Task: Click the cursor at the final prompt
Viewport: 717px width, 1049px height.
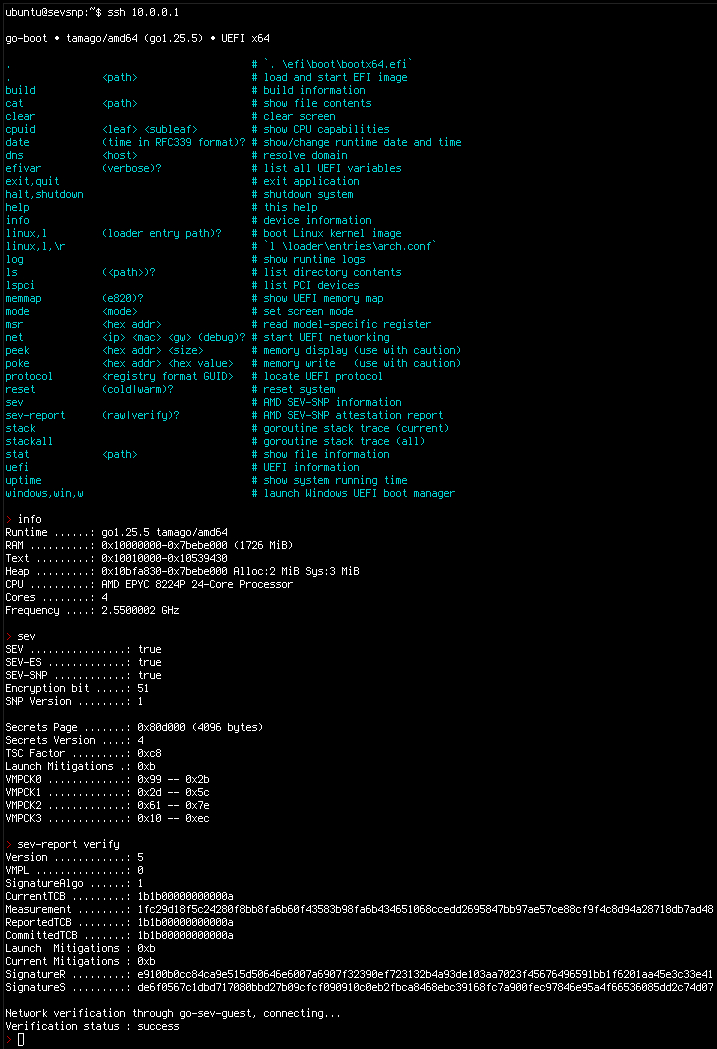Action: tap(21, 1039)
